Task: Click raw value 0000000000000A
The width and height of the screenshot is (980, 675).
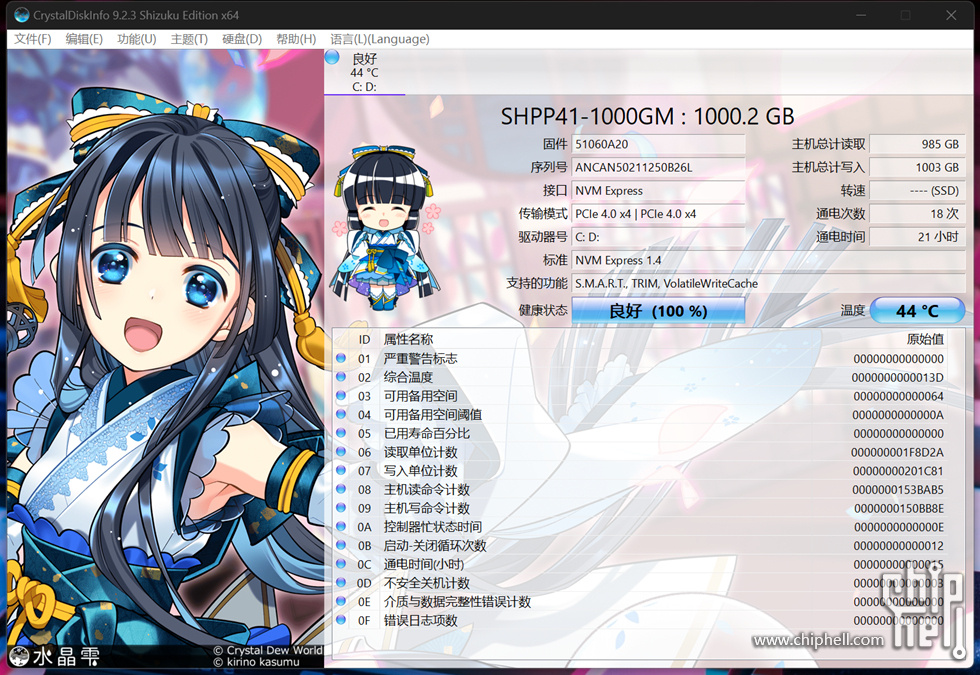Action: coord(898,415)
